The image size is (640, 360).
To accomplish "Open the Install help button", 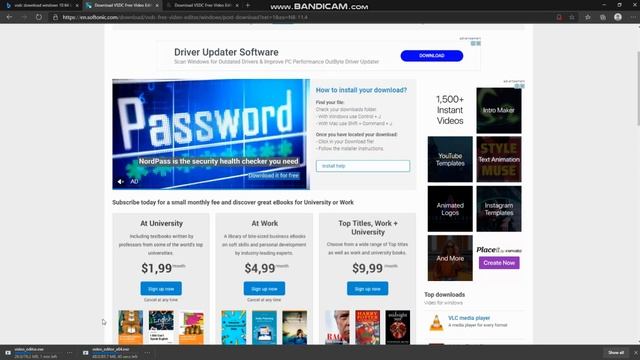I will [363, 166].
